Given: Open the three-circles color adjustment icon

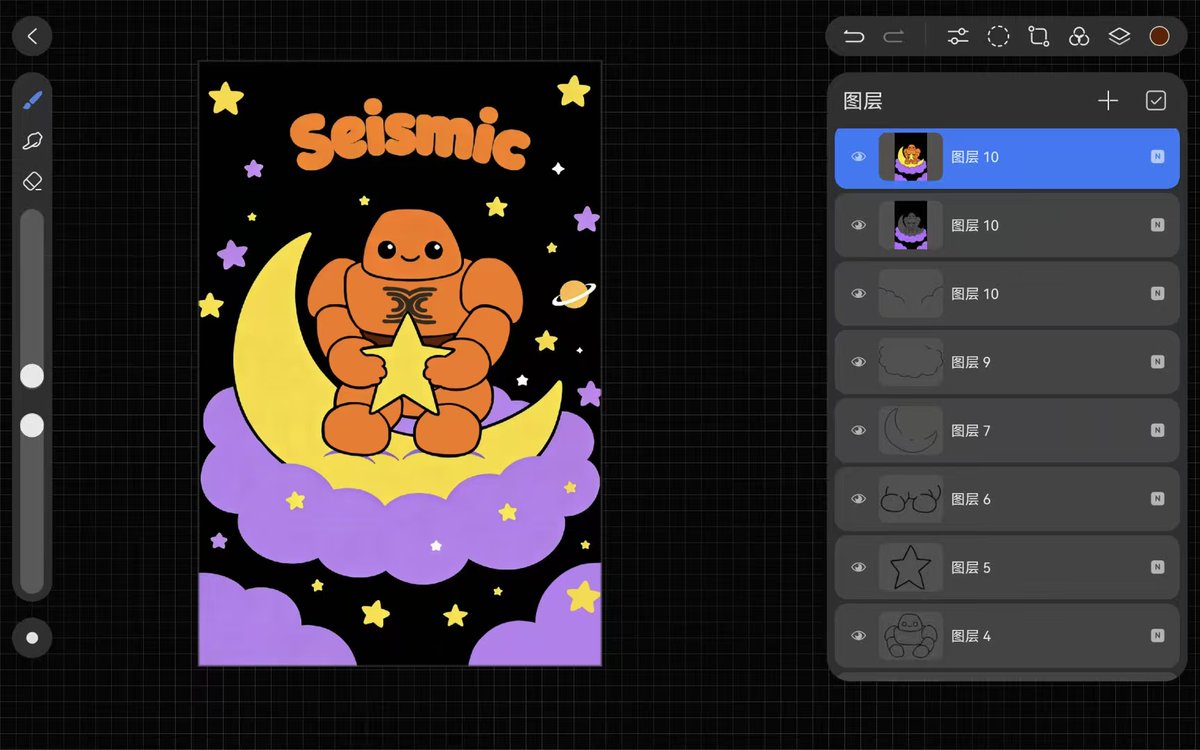Looking at the screenshot, I should [x=1079, y=37].
